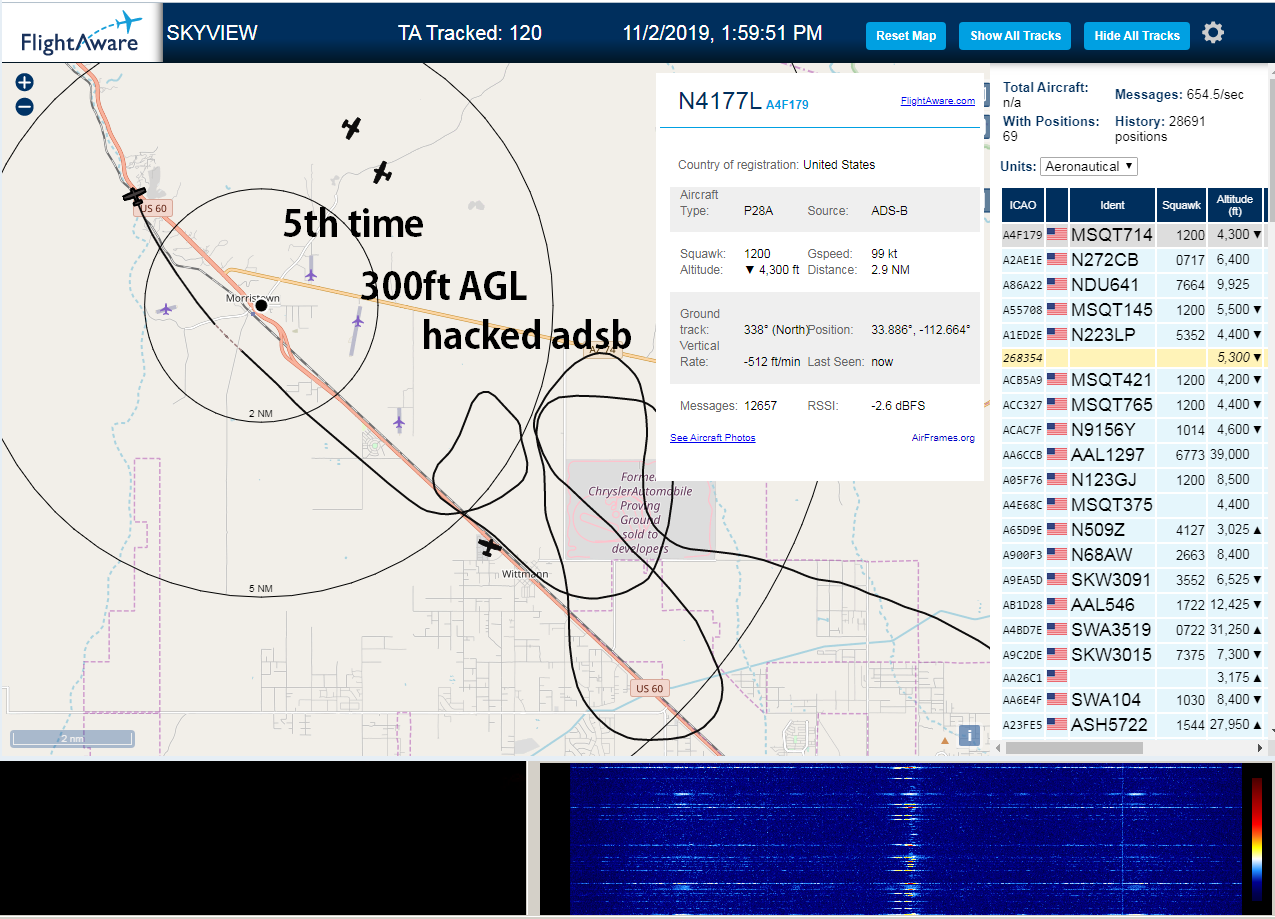
Task: Select the AAL546 ident in the table
Action: tap(1103, 605)
